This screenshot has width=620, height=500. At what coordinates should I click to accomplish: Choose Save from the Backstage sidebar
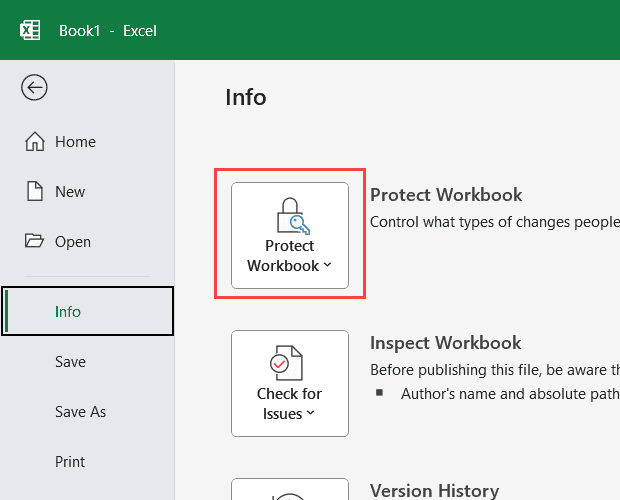70,362
